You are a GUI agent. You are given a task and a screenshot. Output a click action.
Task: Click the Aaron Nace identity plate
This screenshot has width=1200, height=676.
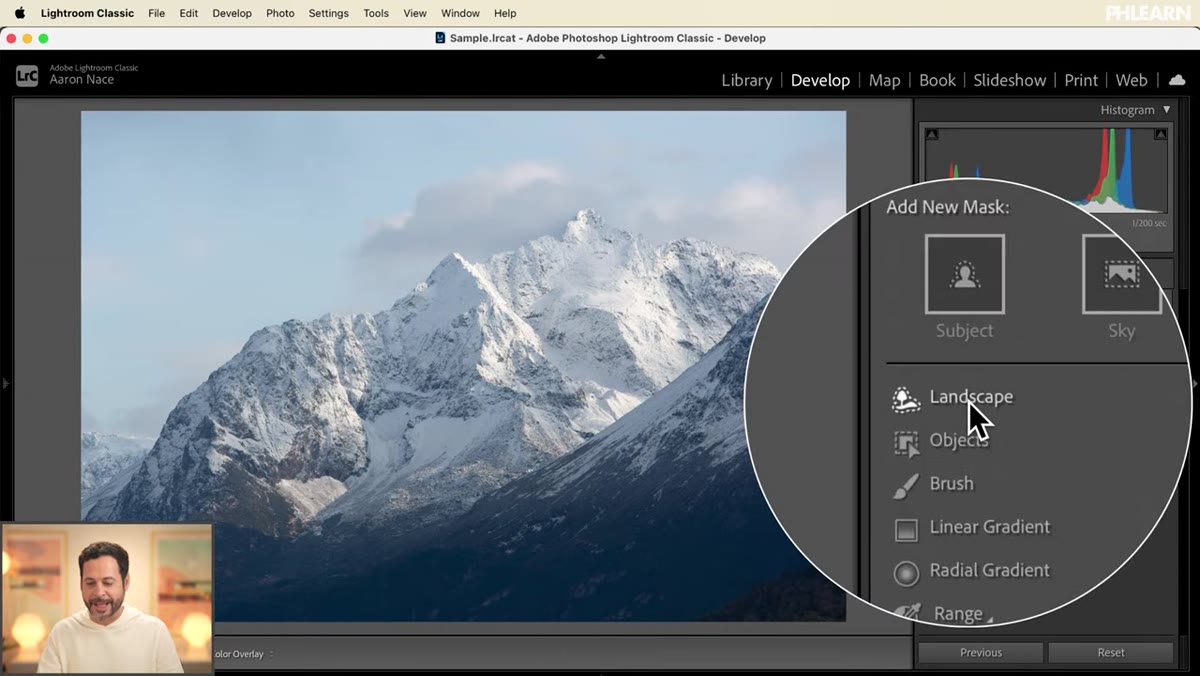[82, 79]
